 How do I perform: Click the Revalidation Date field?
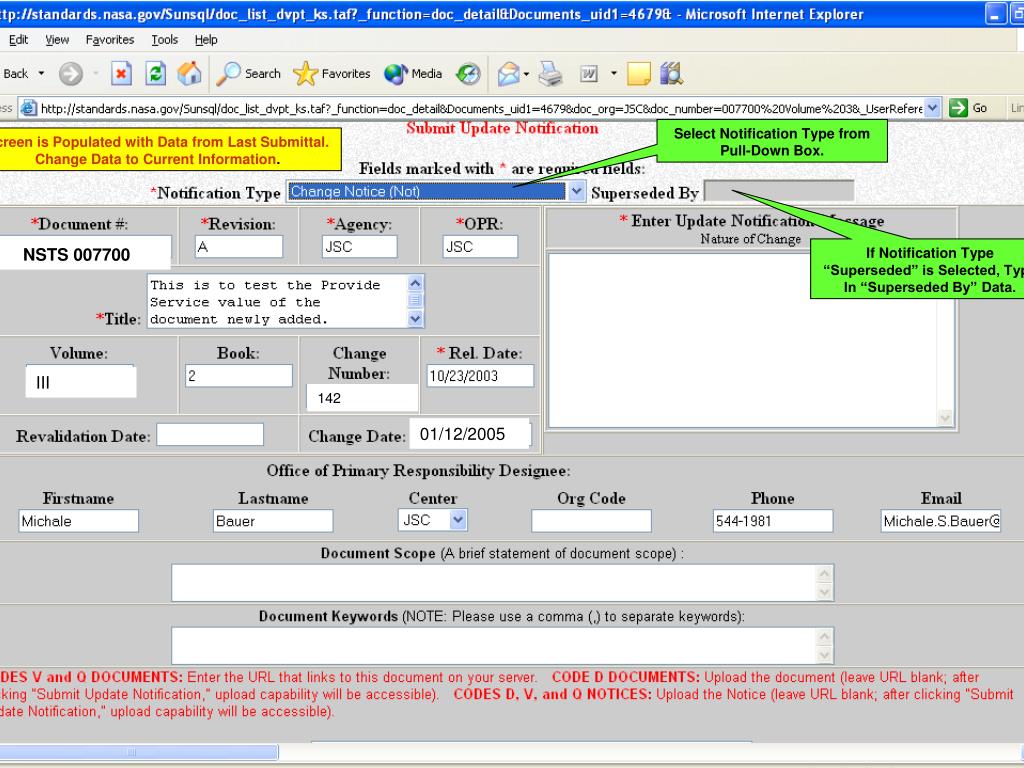click(210, 434)
